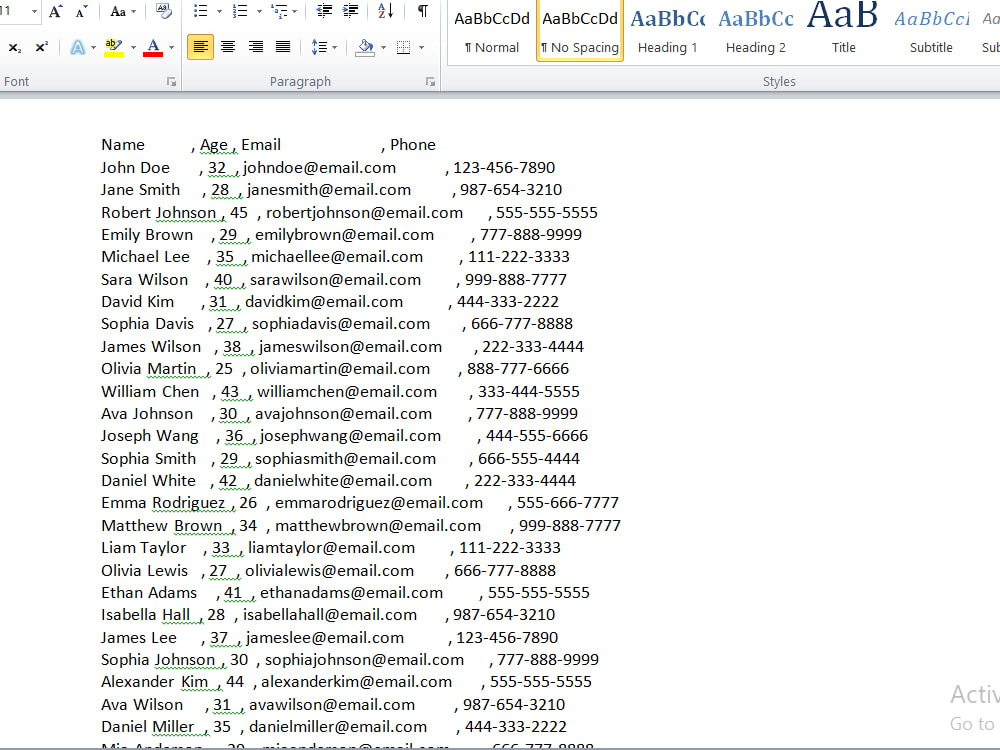1000x750 pixels.
Task: Click the email sophiadavis@email.com
Action: click(x=341, y=324)
